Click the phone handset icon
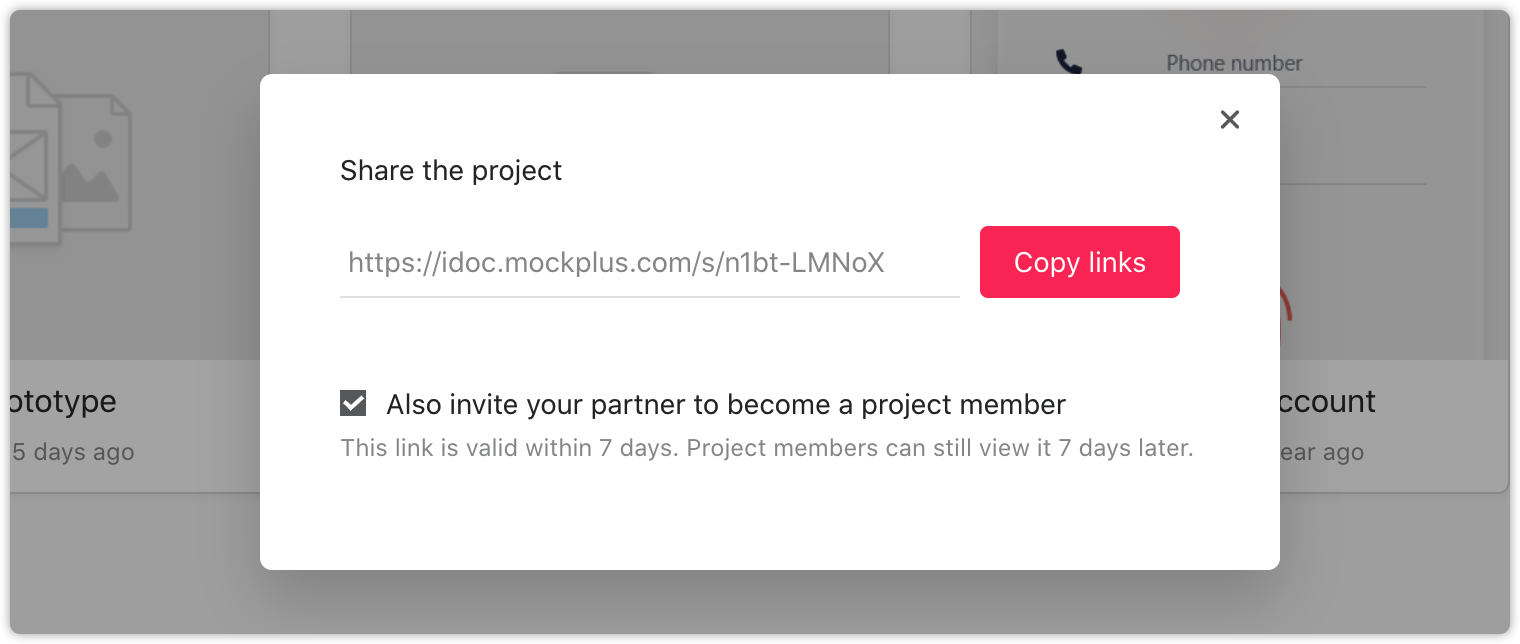1520x644 pixels. coord(1069,63)
